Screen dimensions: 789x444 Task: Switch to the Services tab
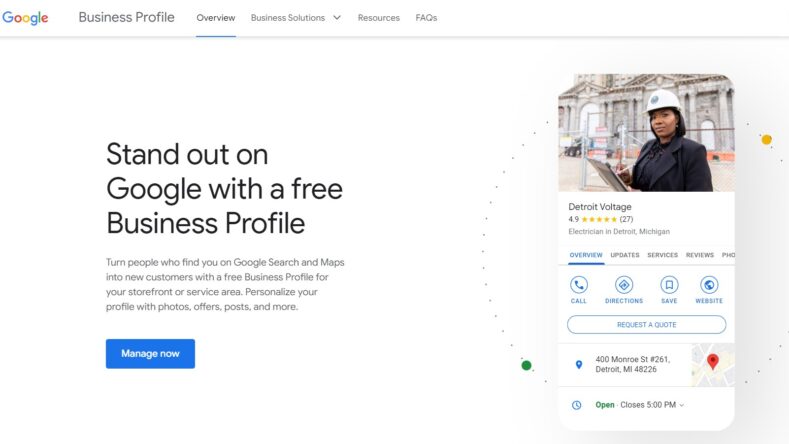tap(662, 255)
